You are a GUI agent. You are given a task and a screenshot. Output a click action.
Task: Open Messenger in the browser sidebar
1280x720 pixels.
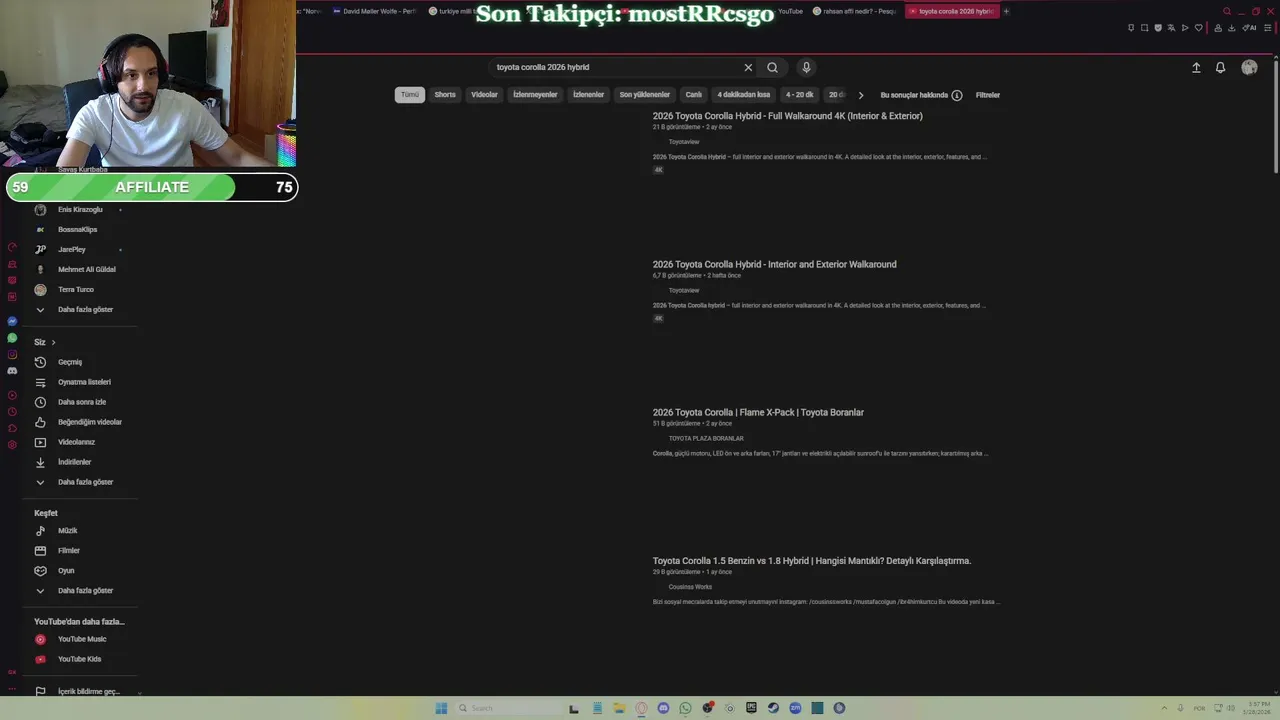pyautogui.click(x=12, y=321)
